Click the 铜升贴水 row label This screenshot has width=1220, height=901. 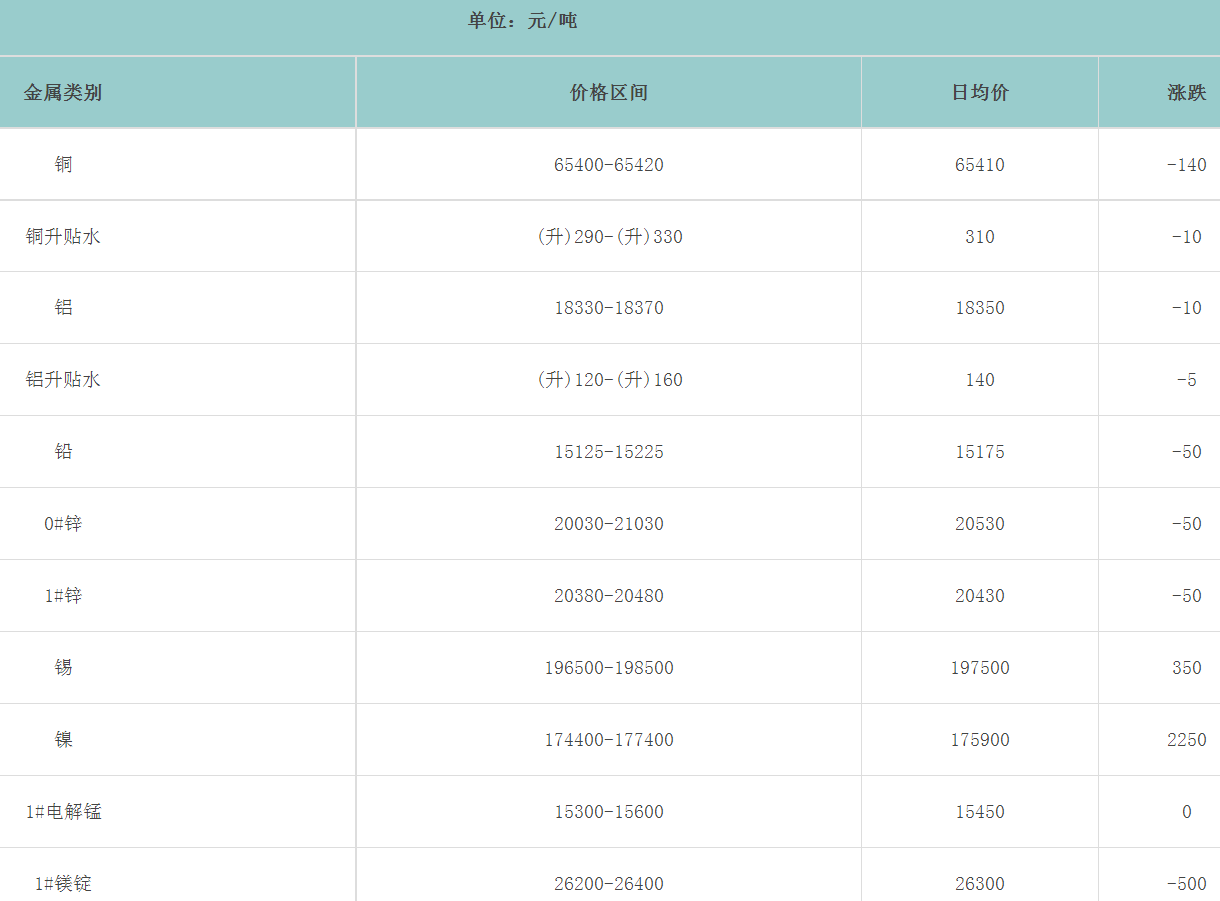pyautogui.click(x=63, y=237)
